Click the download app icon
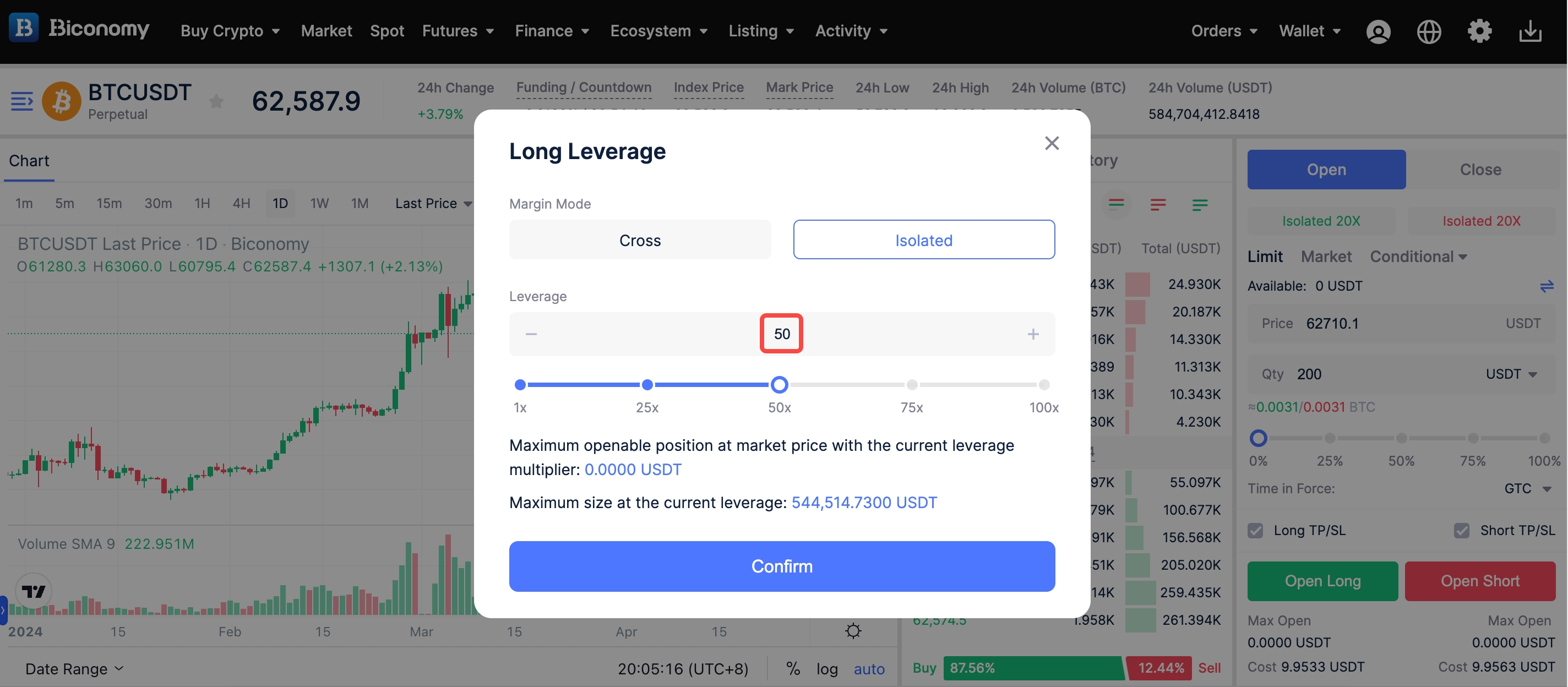Image resolution: width=1568 pixels, height=687 pixels. point(1529,31)
